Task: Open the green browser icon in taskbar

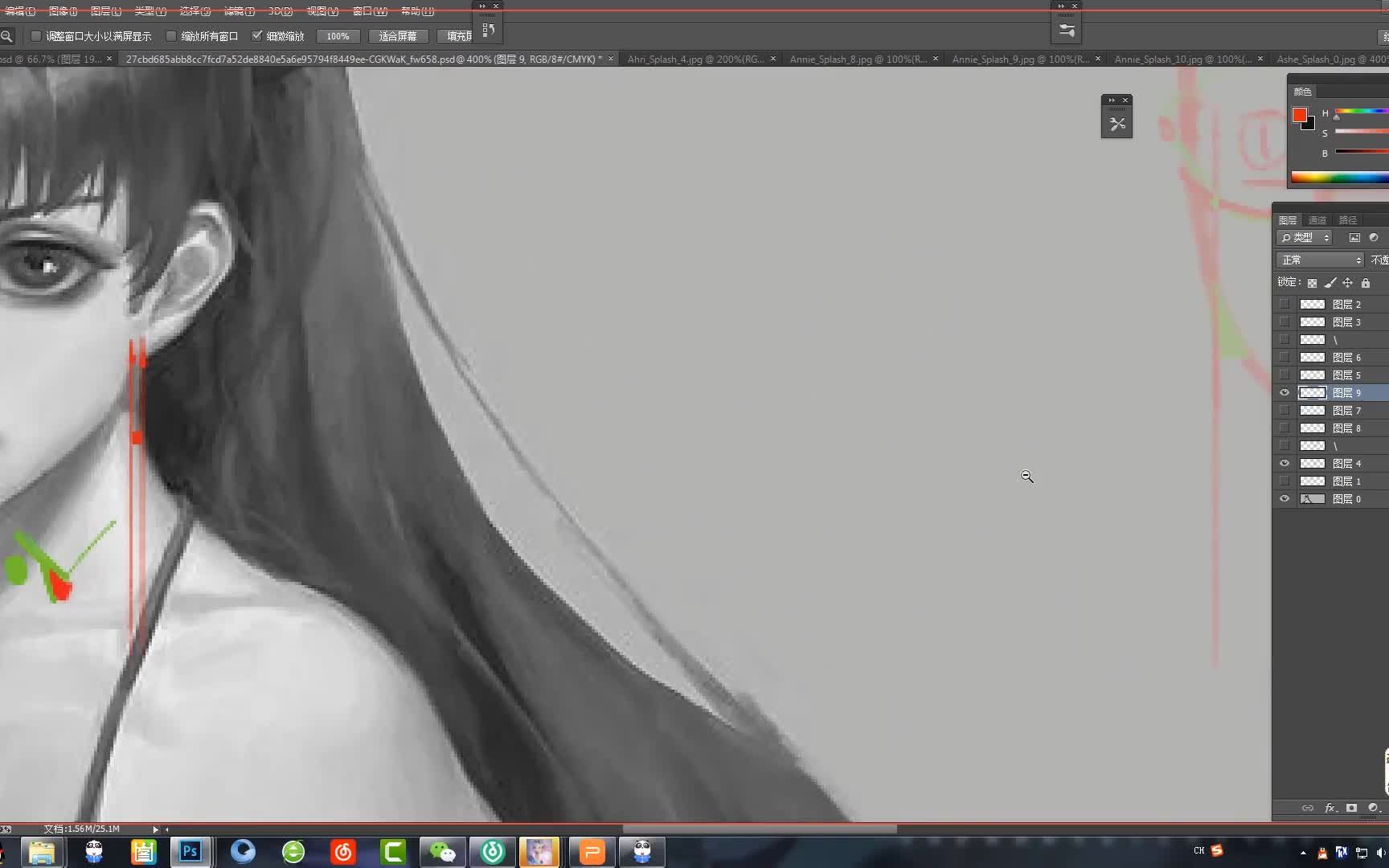Action: (x=293, y=851)
